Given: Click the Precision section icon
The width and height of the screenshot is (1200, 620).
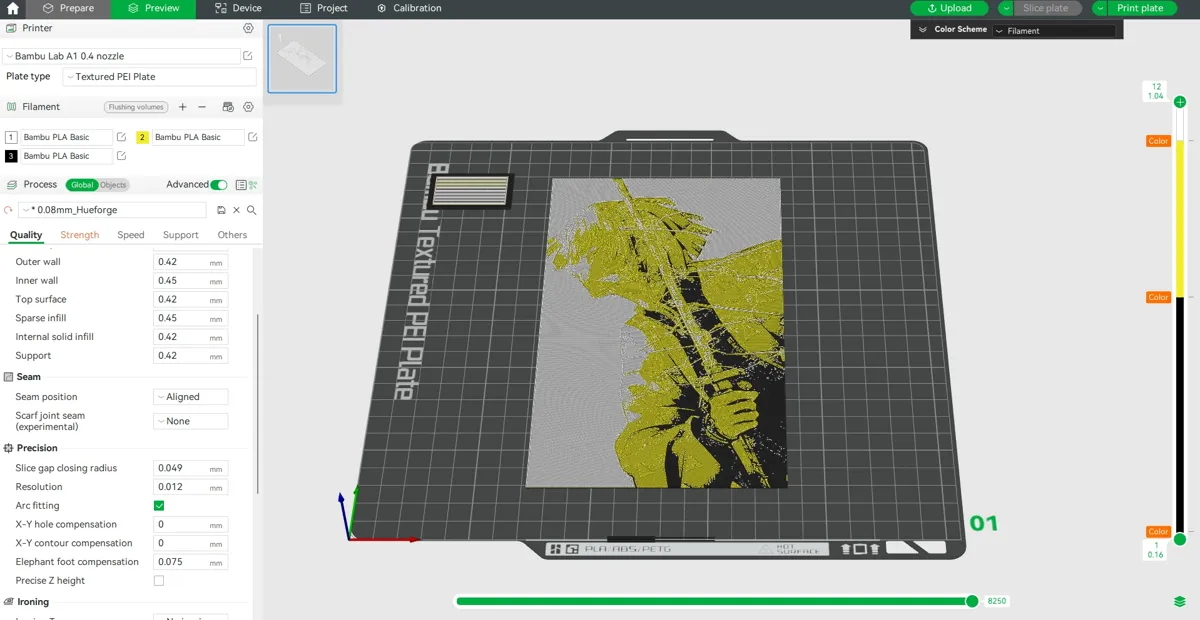Looking at the screenshot, I should coord(9,448).
